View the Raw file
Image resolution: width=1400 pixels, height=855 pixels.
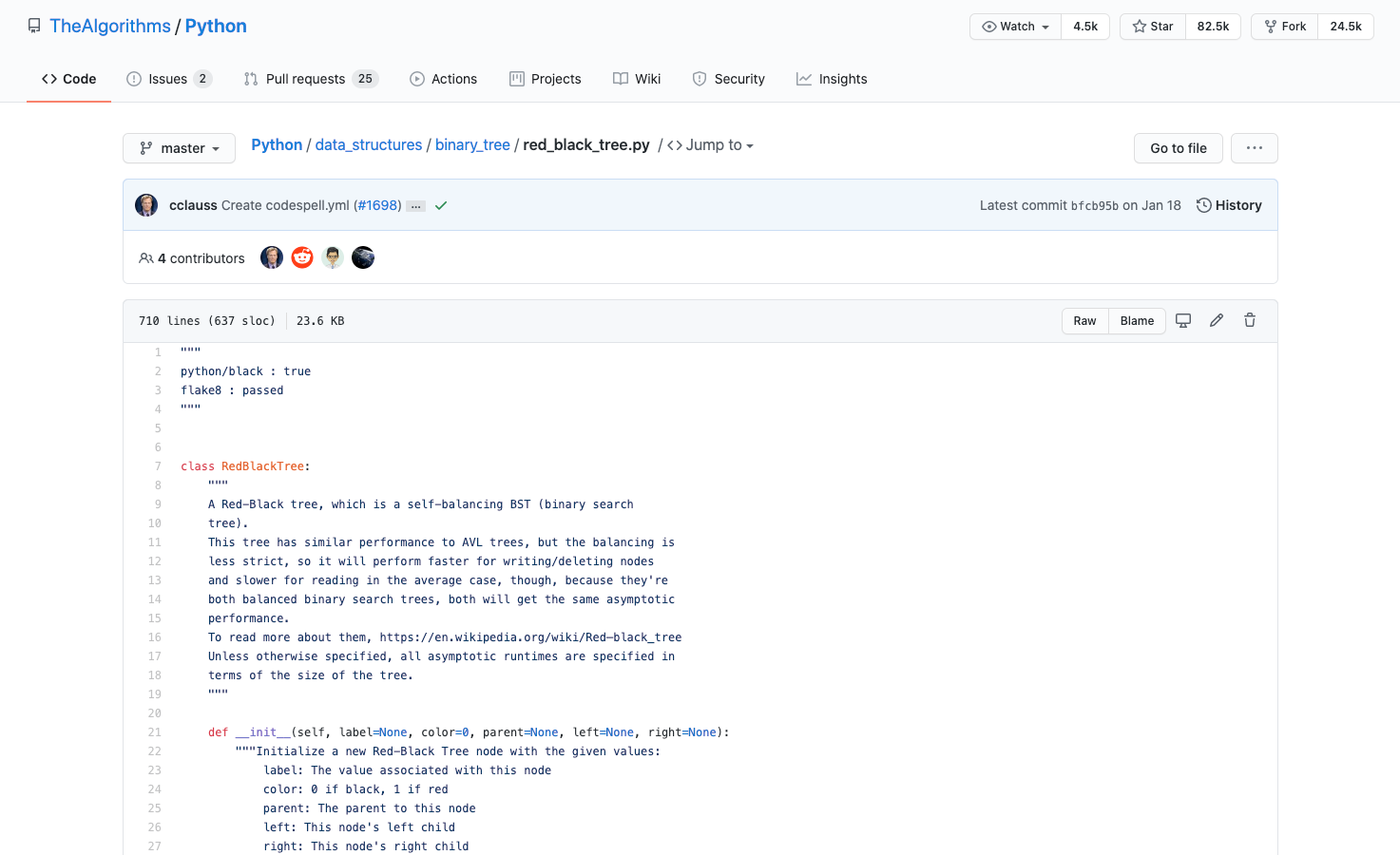point(1084,321)
